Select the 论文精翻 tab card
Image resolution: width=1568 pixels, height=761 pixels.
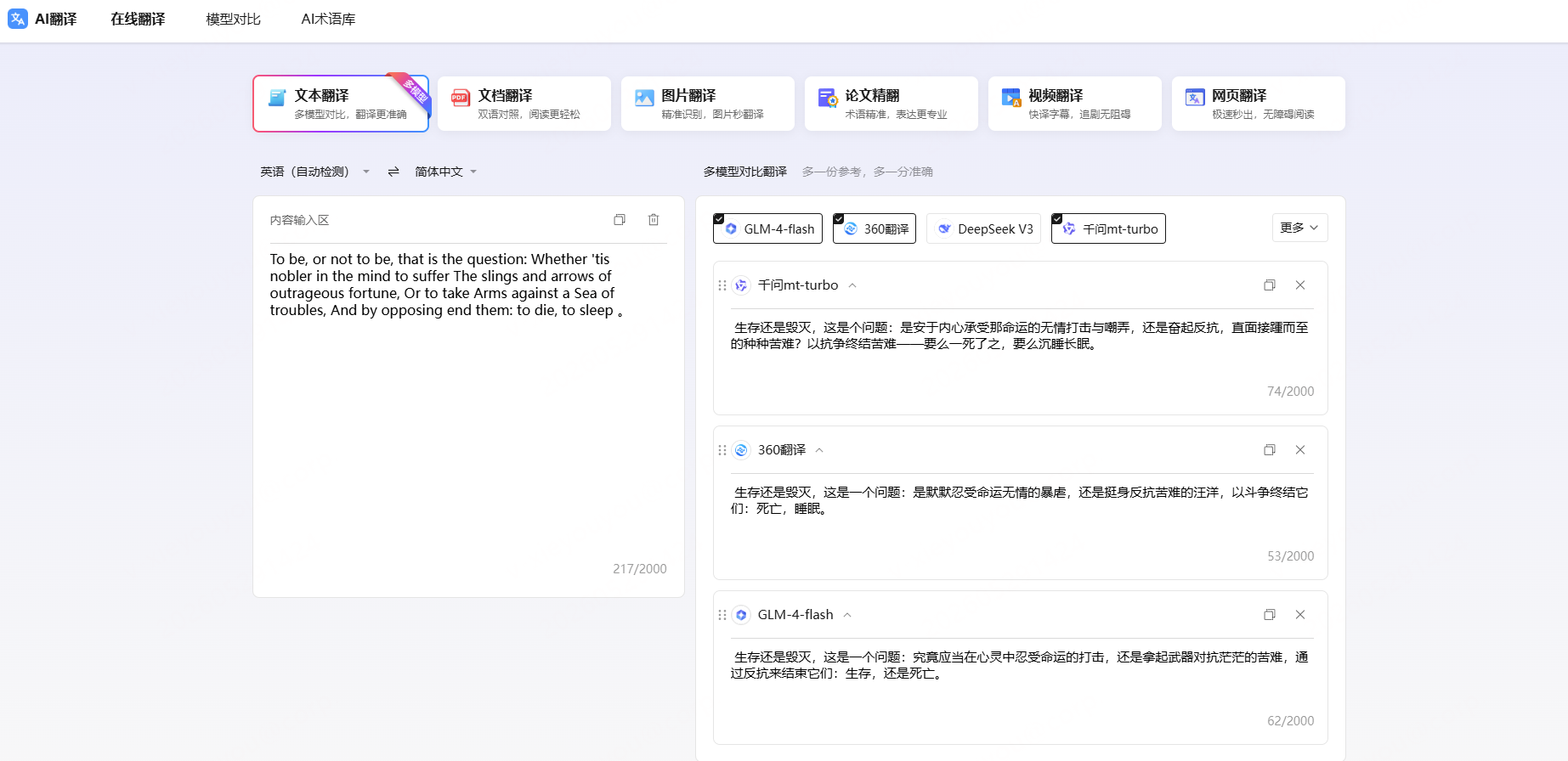(892, 104)
